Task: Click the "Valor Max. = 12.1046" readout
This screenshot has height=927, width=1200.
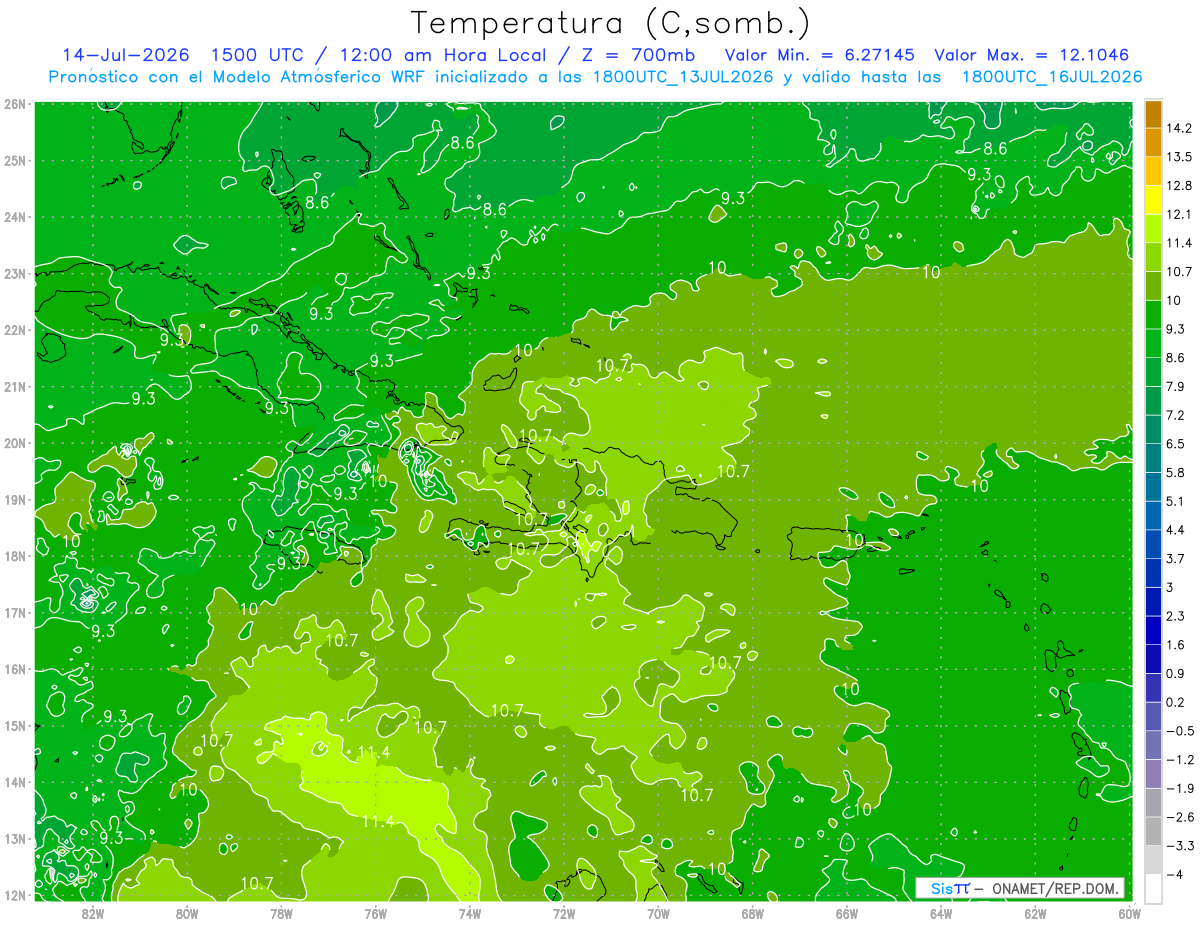Action: point(1032,55)
